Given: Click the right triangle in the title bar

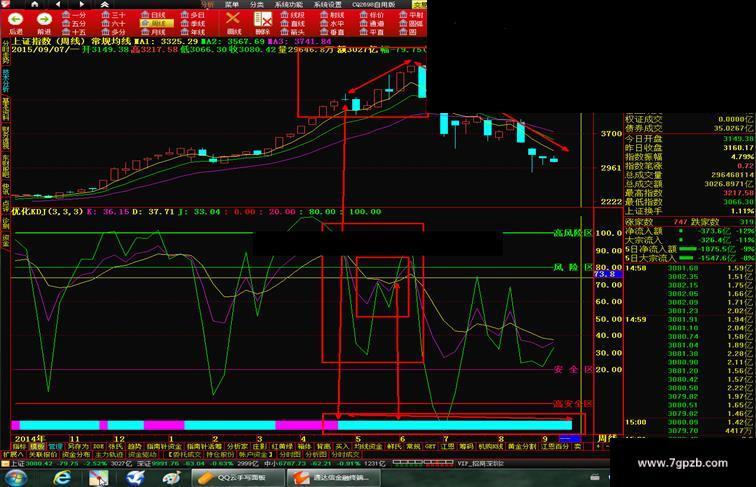Looking at the screenshot, I should tap(81, 4).
